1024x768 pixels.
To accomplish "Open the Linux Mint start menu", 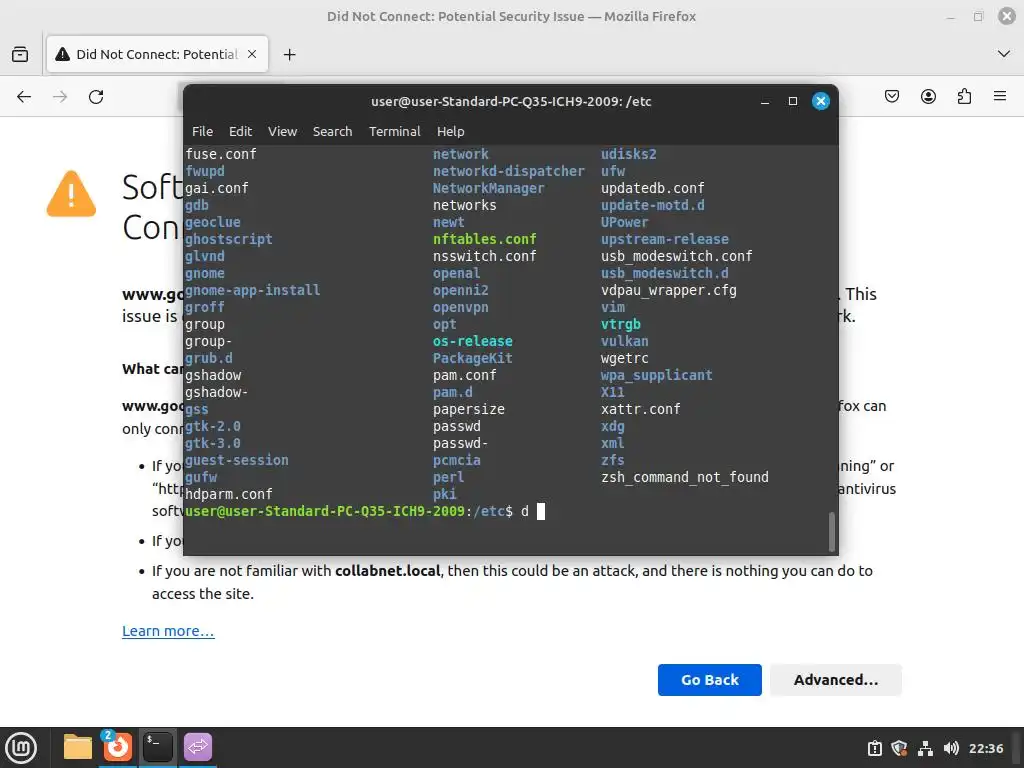I will click(22, 748).
